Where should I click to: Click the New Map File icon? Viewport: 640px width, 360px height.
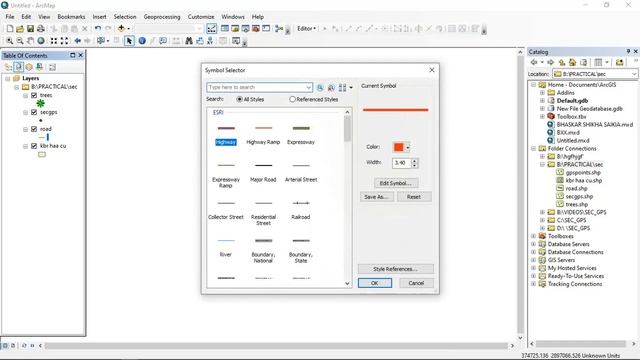(10, 29)
